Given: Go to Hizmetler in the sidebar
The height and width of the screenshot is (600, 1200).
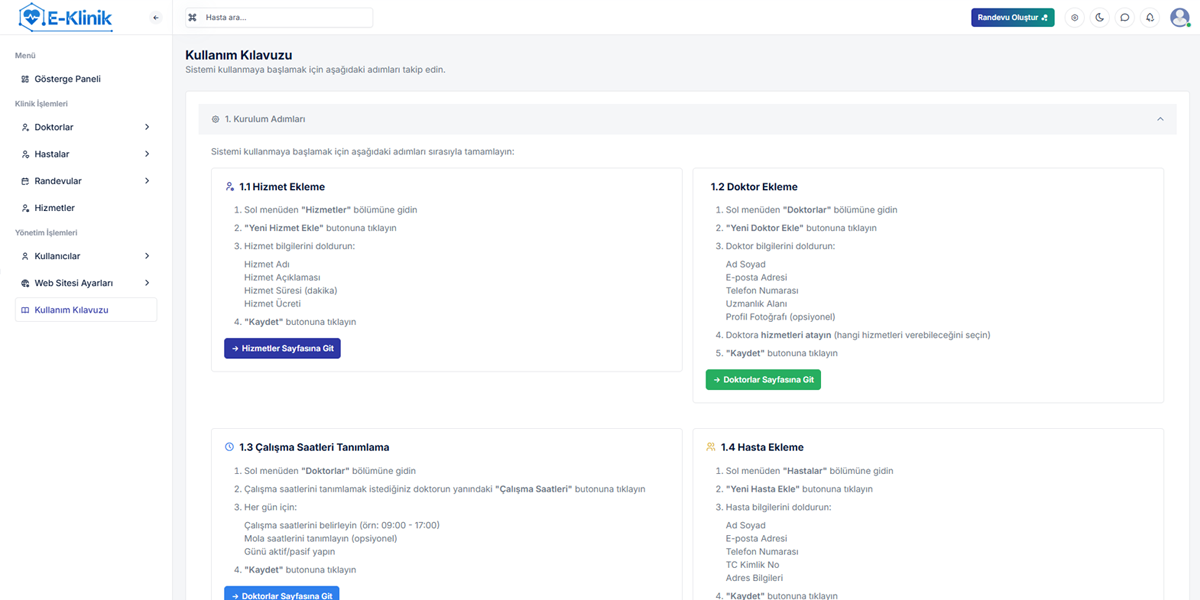Looking at the screenshot, I should click(54, 208).
